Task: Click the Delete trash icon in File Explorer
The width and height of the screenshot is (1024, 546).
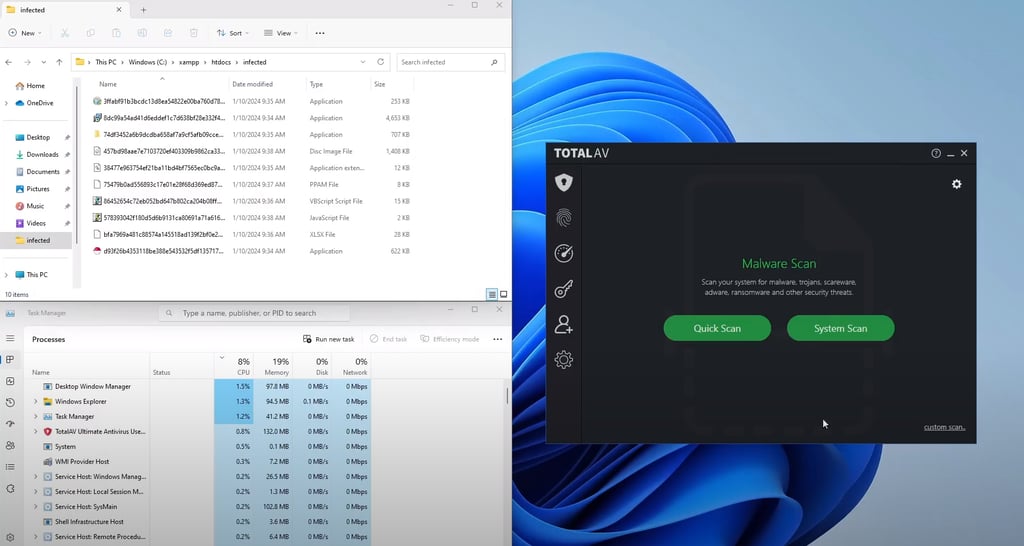Action: pos(194,33)
